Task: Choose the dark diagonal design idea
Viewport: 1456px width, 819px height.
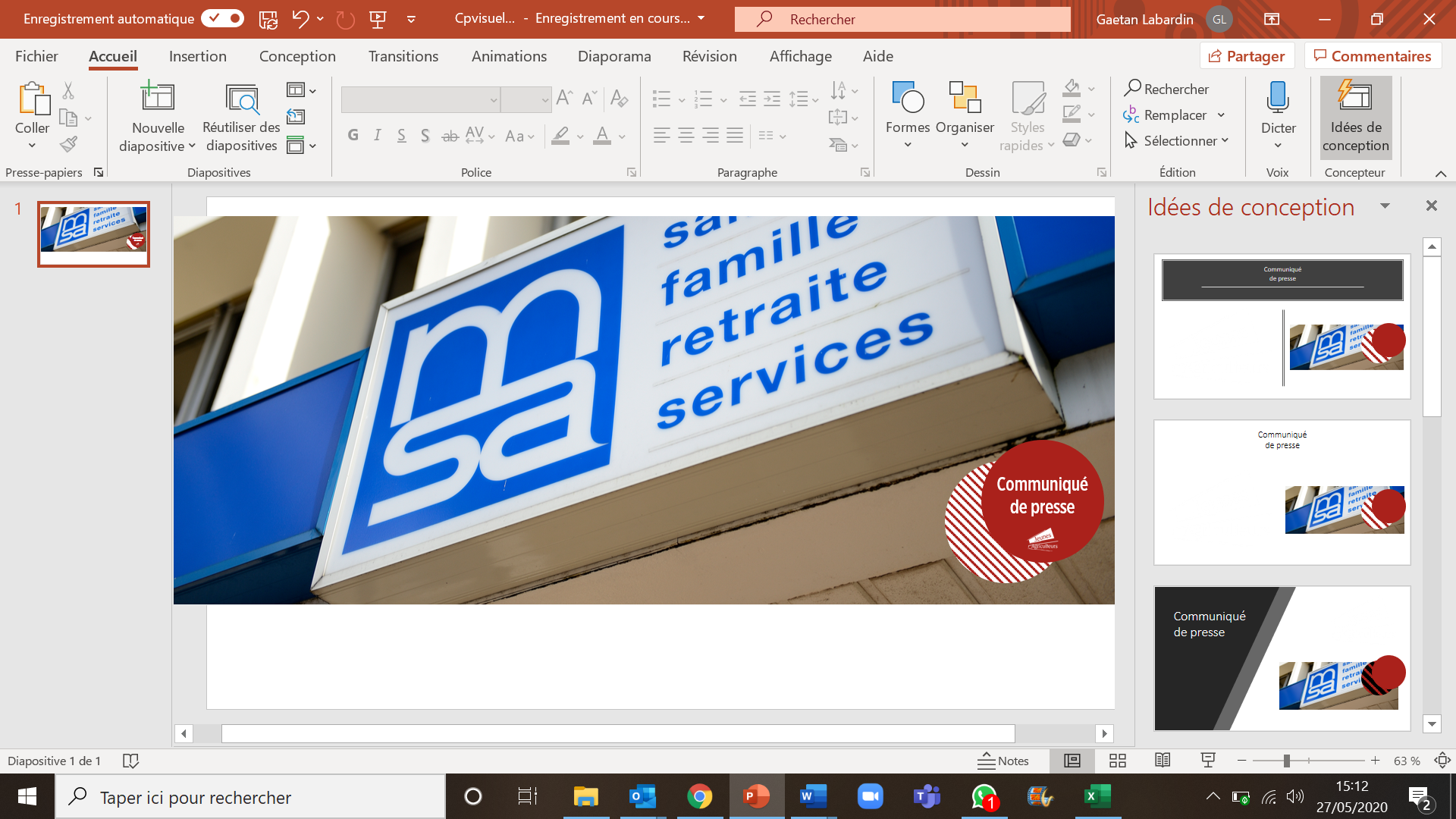Action: point(1282,658)
